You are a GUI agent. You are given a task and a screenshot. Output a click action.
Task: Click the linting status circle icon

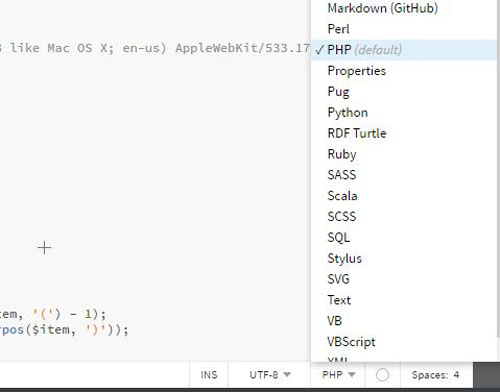click(382, 375)
